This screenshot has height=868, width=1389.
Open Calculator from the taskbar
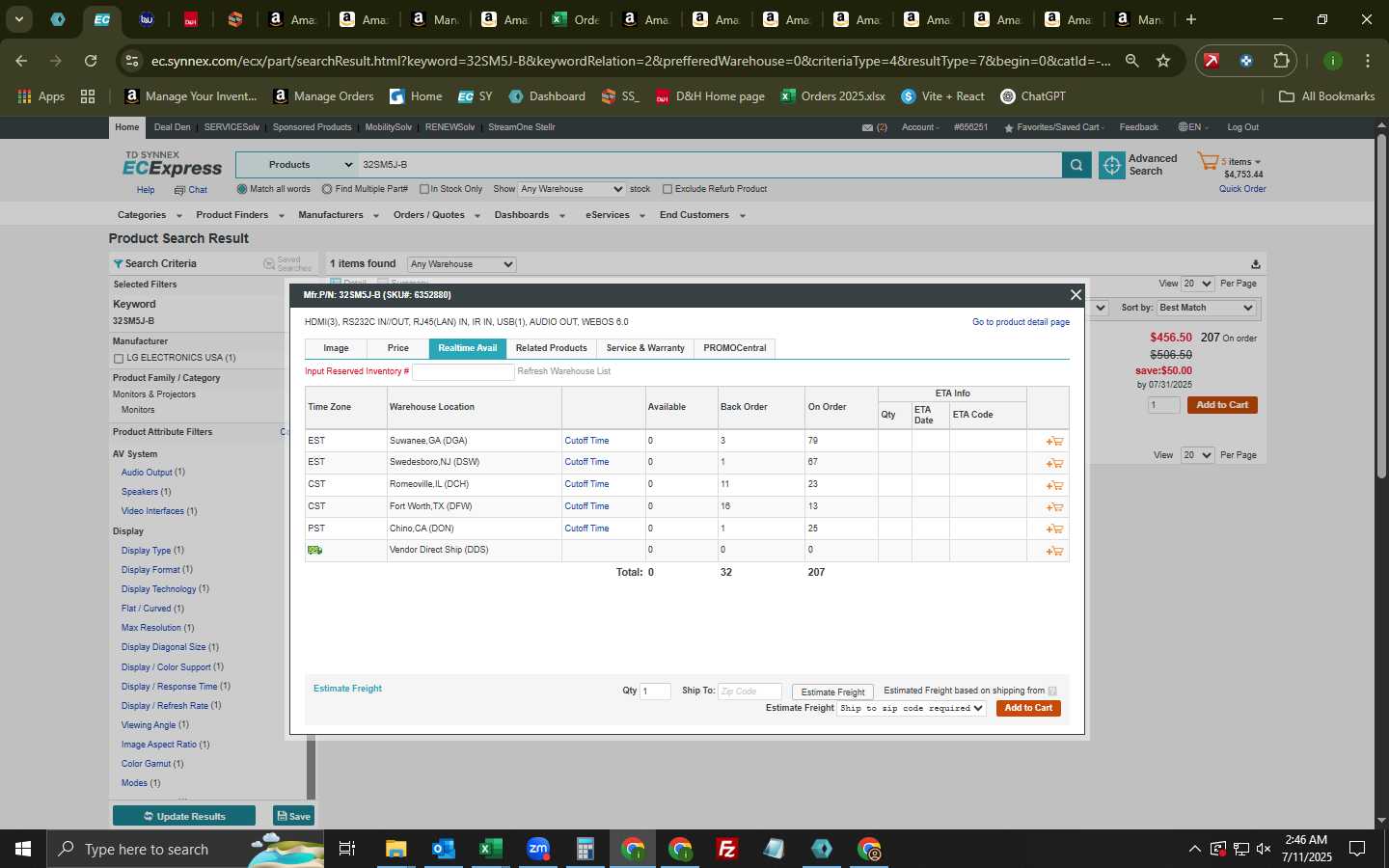tap(585, 849)
